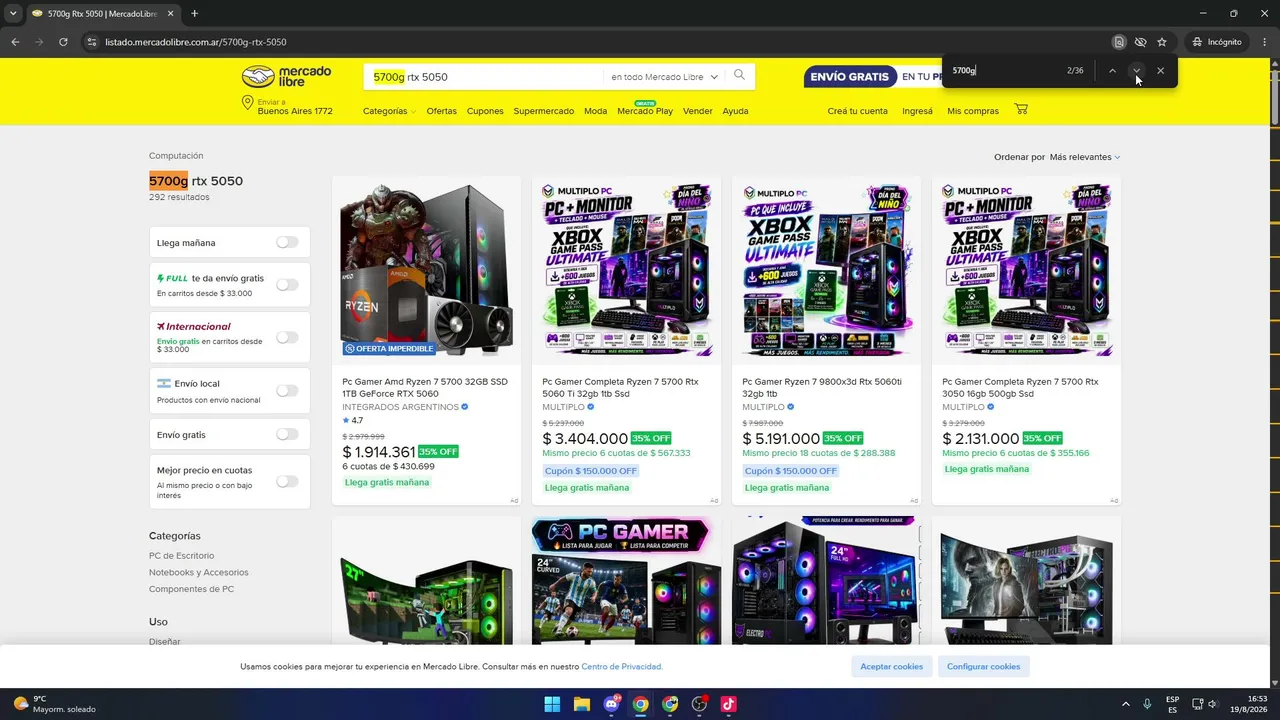The height and width of the screenshot is (720, 1280).
Task: Bookmark this page with the star icon
Action: click(x=1162, y=42)
